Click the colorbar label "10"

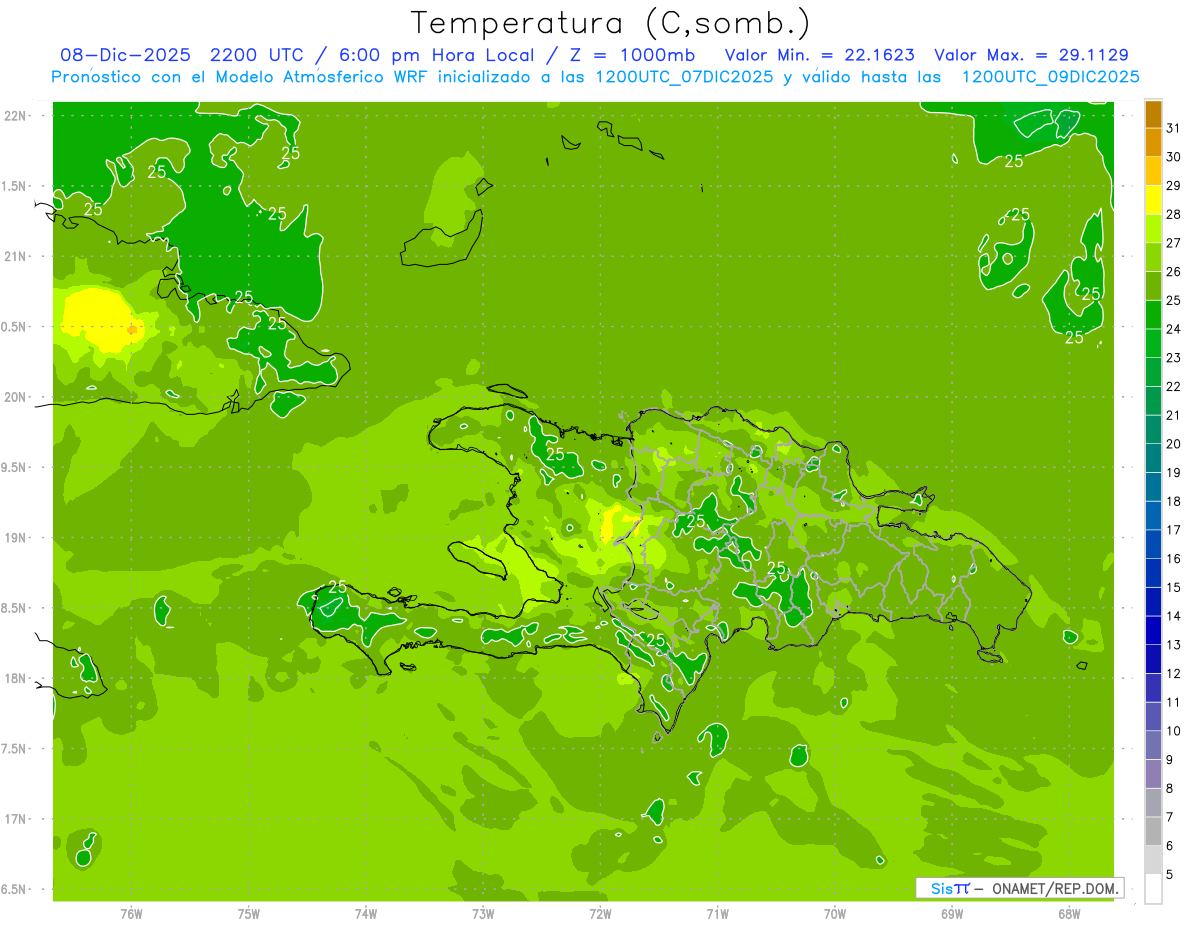coord(1173,731)
